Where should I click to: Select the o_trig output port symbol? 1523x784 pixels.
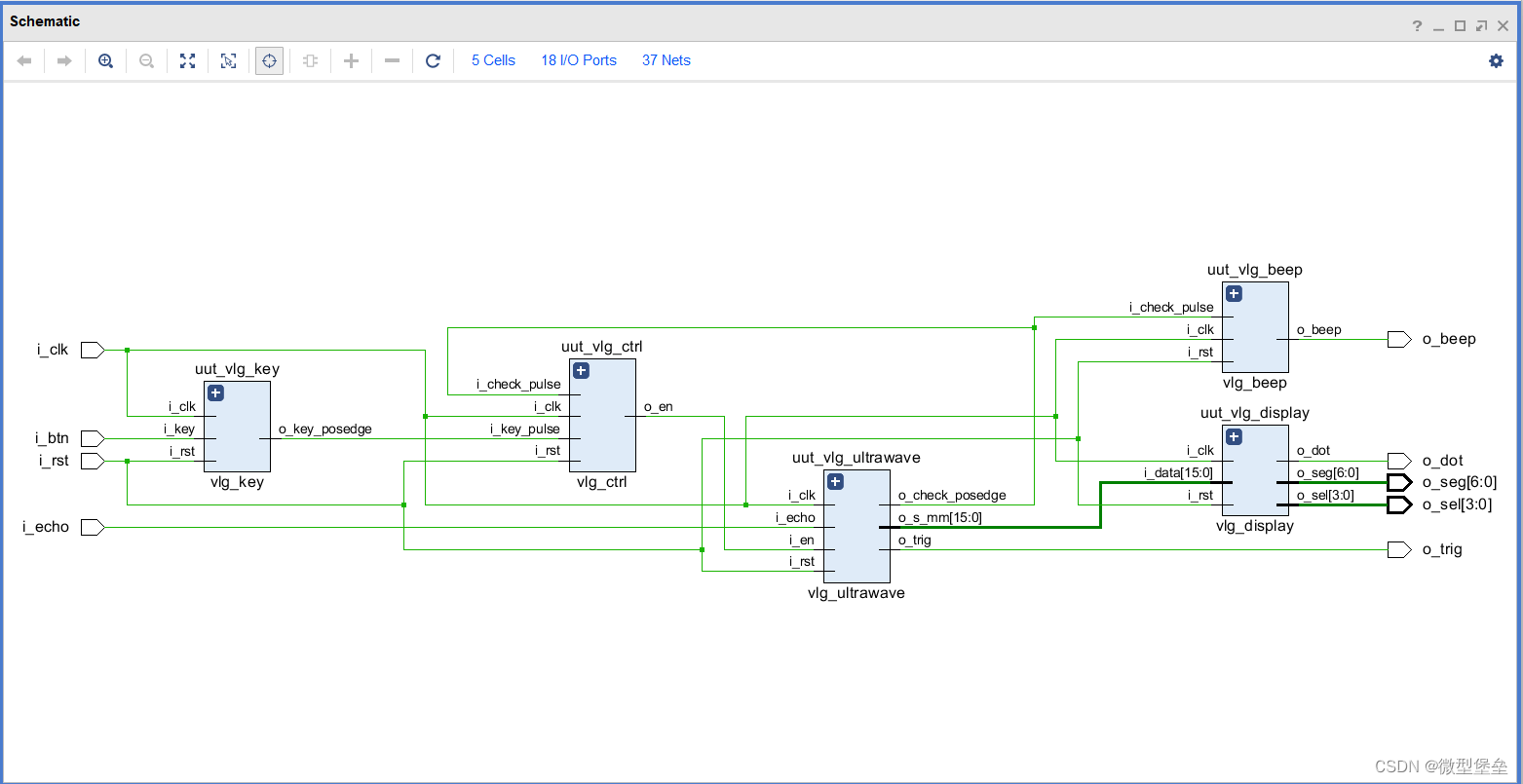point(1399,549)
